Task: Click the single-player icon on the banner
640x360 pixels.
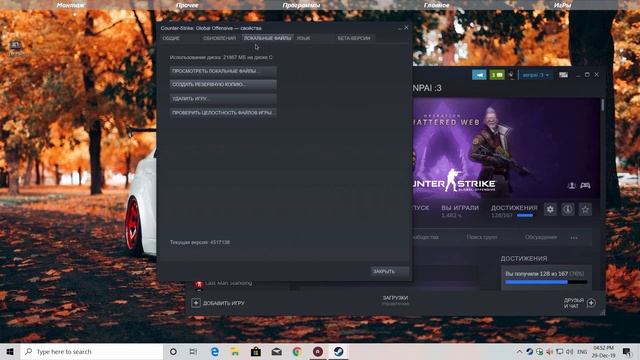Action: [572, 186]
